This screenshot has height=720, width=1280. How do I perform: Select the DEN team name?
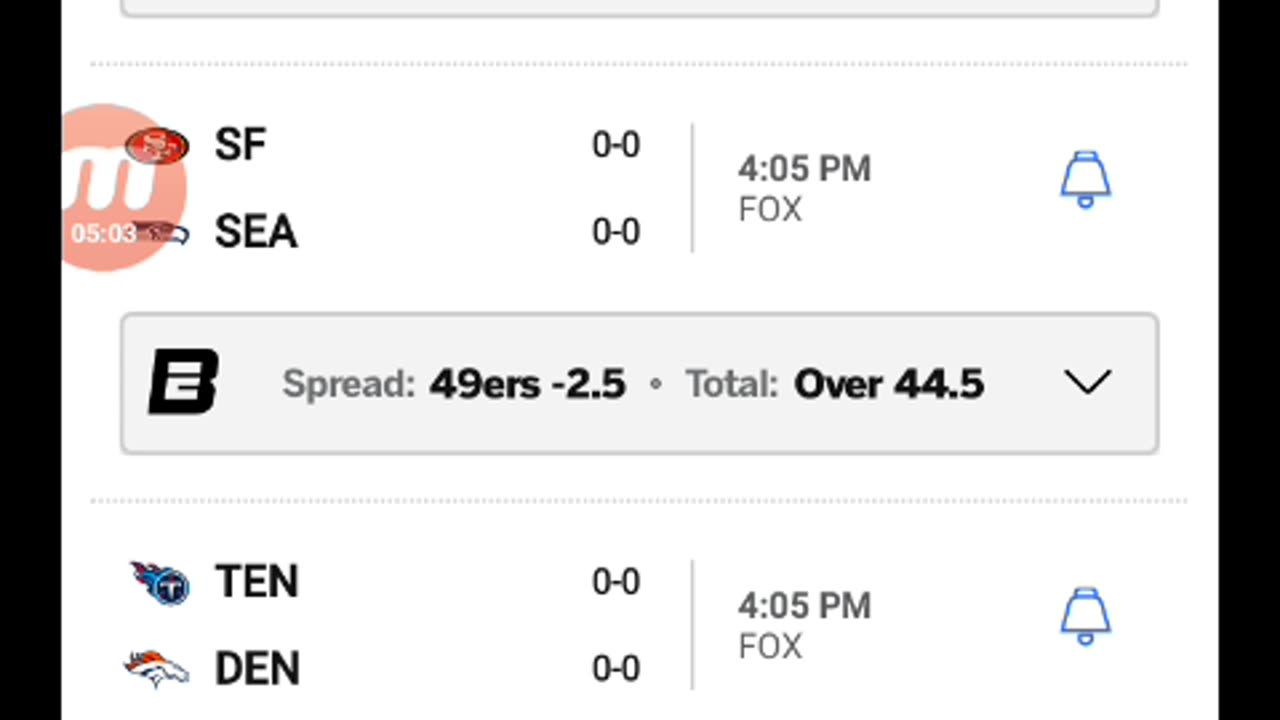[257, 669]
